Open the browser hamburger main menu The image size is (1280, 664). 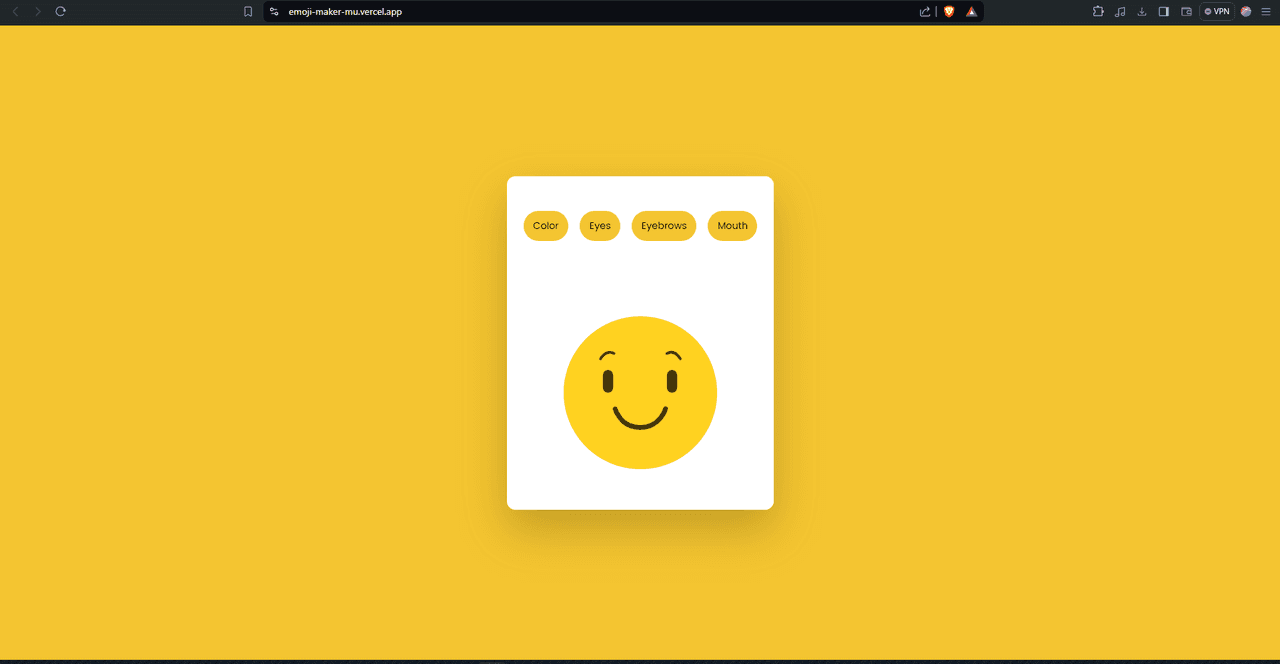point(1266,11)
